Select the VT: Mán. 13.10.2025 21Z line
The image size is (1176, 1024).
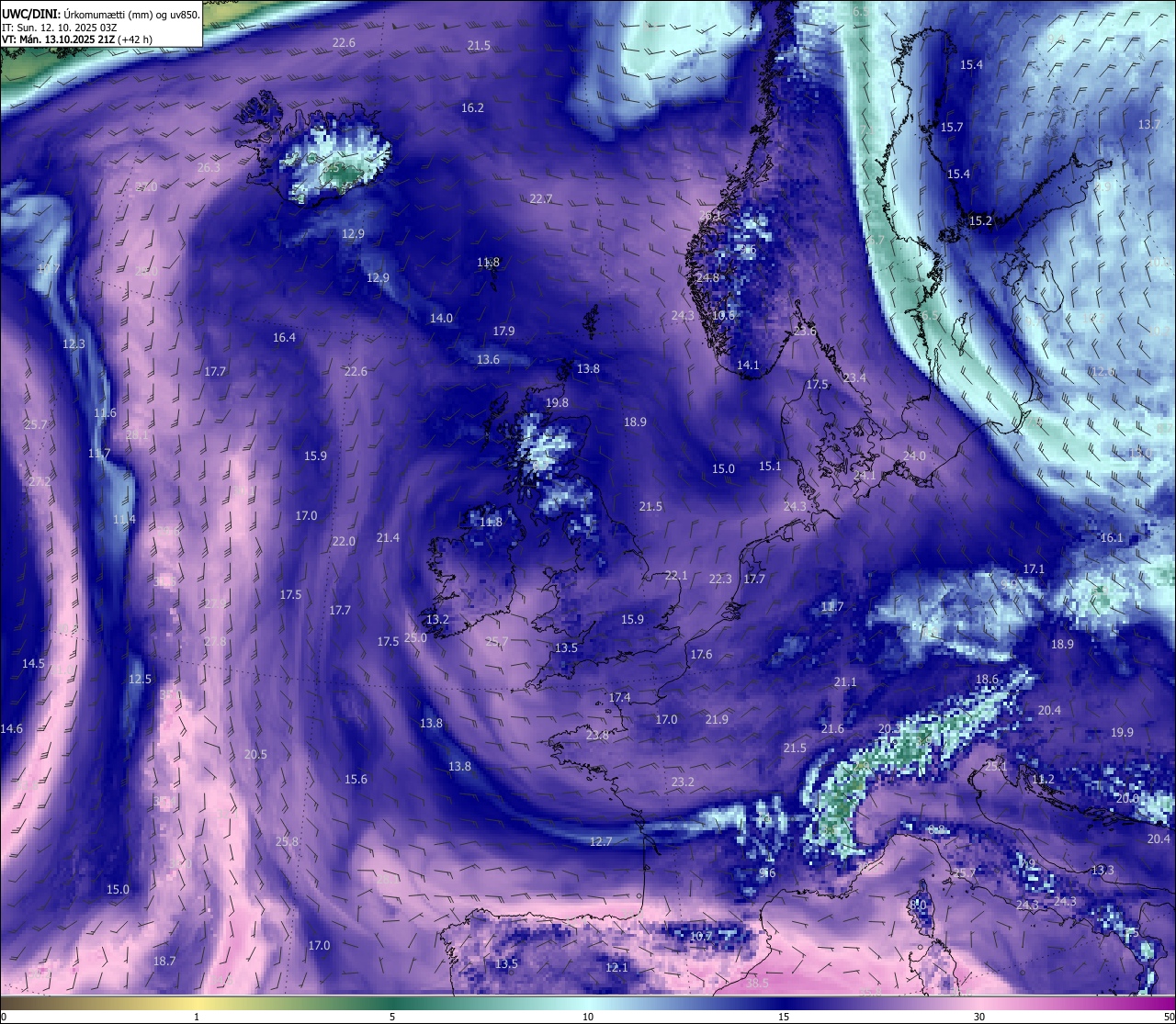tap(77, 39)
